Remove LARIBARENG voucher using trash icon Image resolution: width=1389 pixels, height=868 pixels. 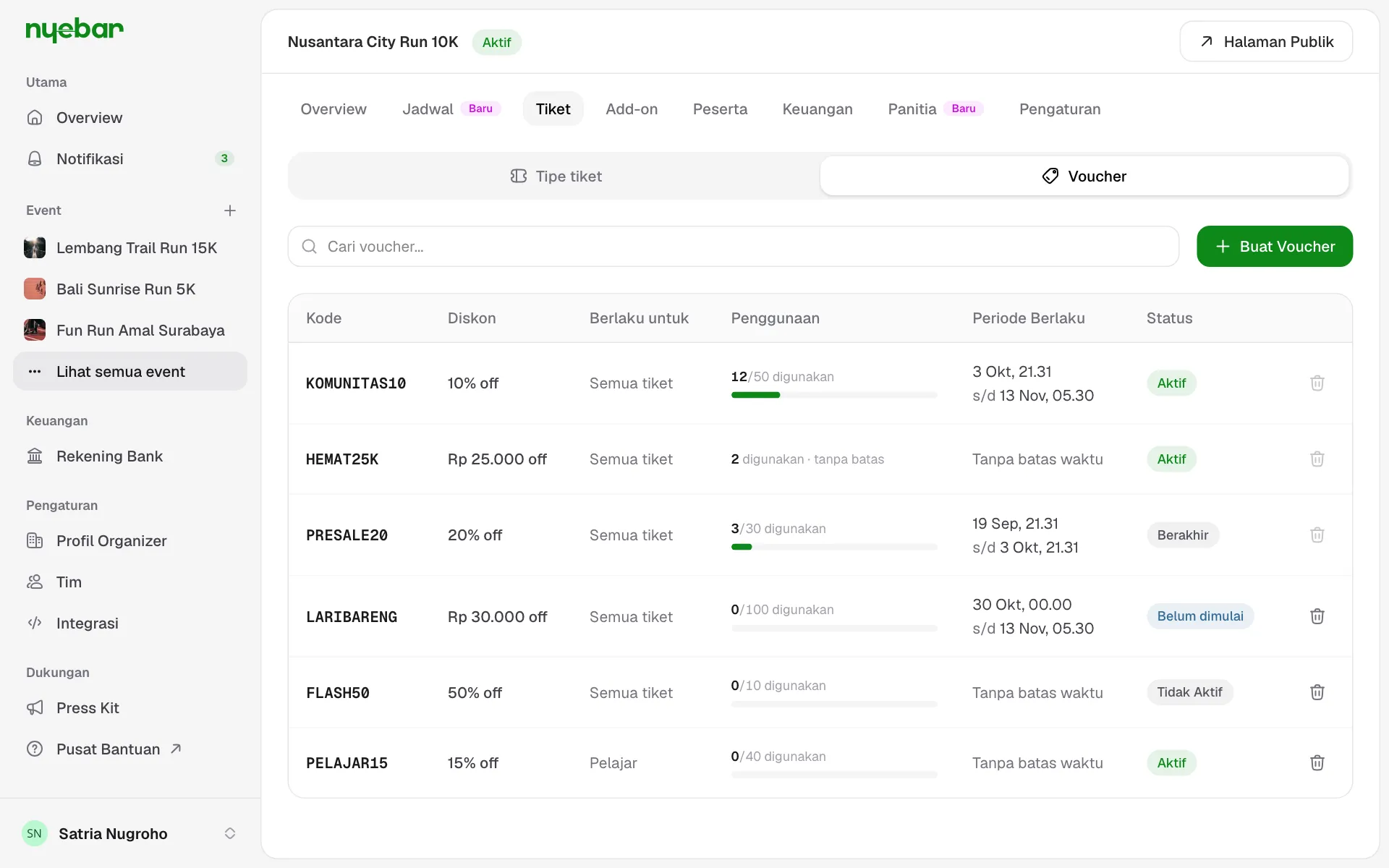[1317, 616]
